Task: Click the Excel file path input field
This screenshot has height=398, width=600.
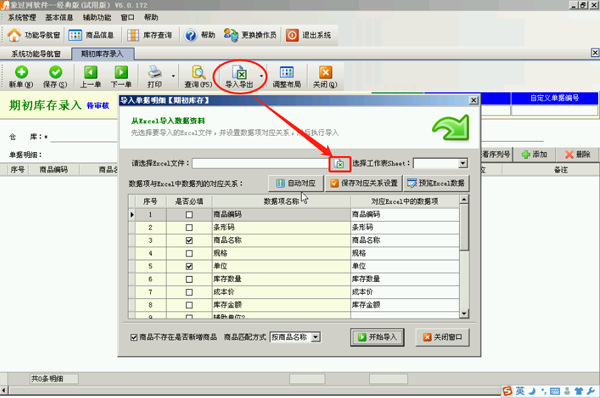Action: 261,164
